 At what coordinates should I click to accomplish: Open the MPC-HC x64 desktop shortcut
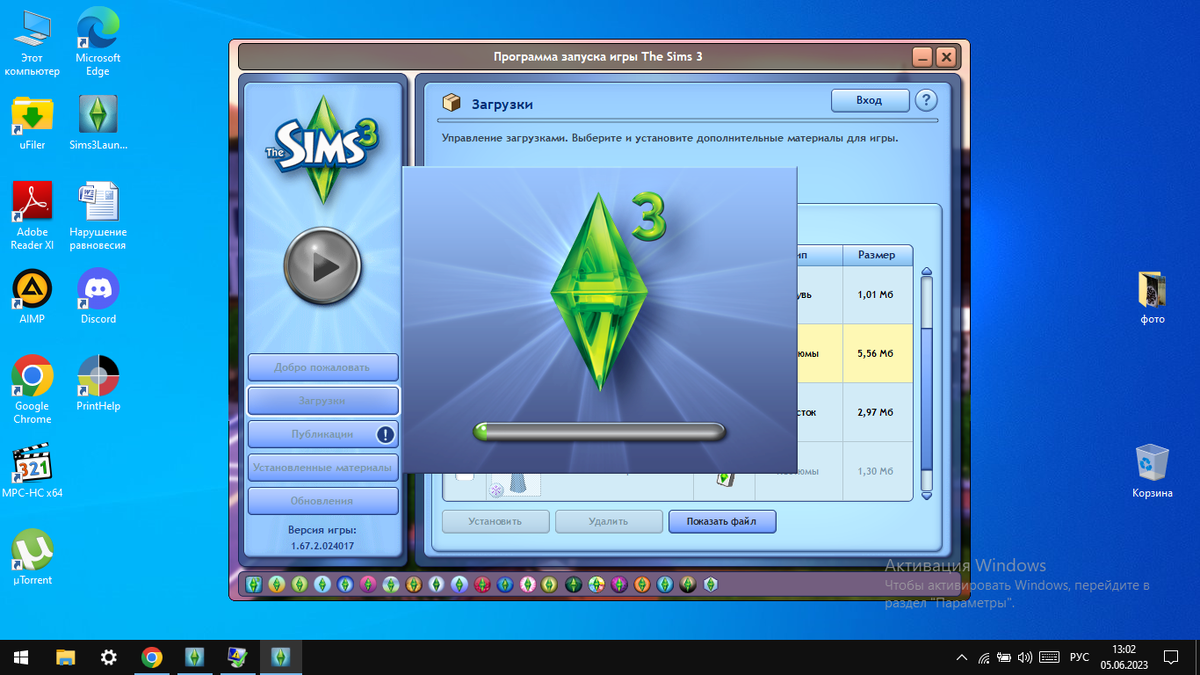pyautogui.click(x=32, y=471)
